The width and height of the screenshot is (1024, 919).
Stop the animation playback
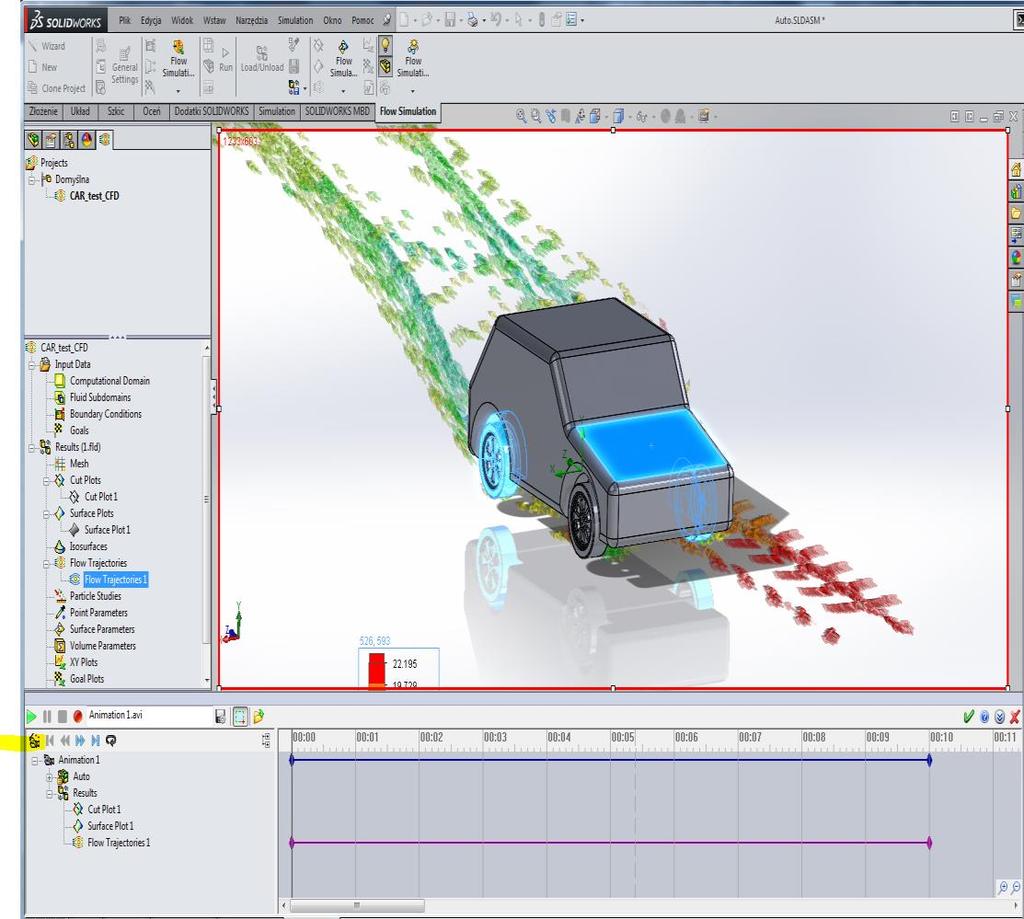(62, 717)
